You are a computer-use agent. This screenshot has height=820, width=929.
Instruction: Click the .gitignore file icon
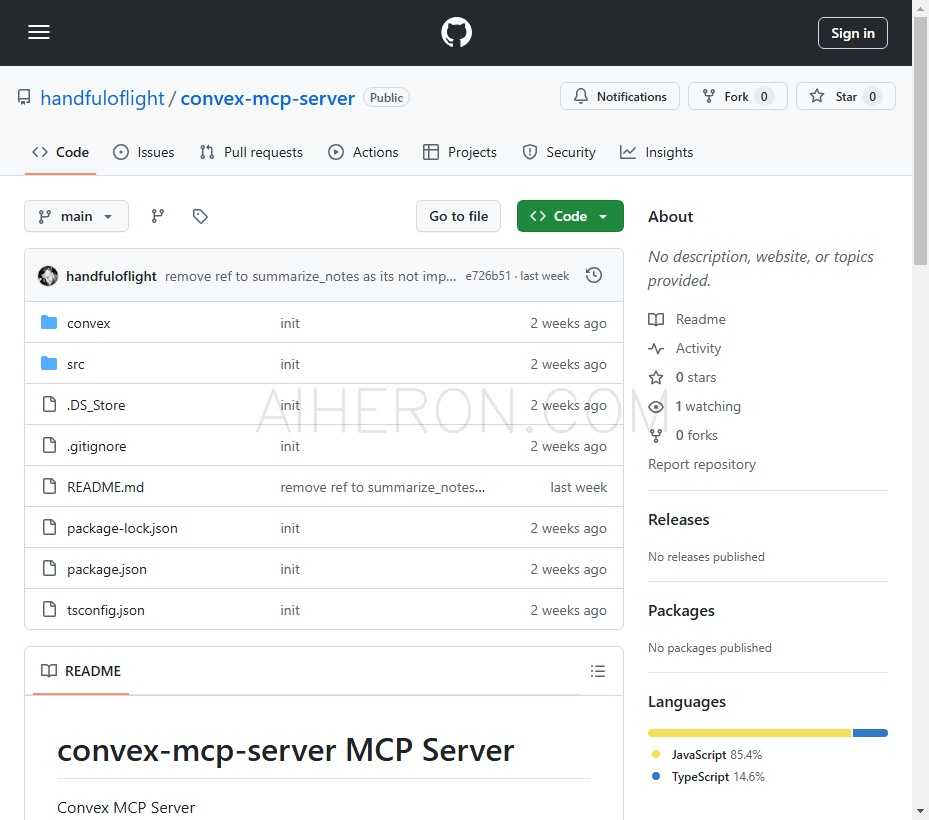pyautogui.click(x=49, y=445)
